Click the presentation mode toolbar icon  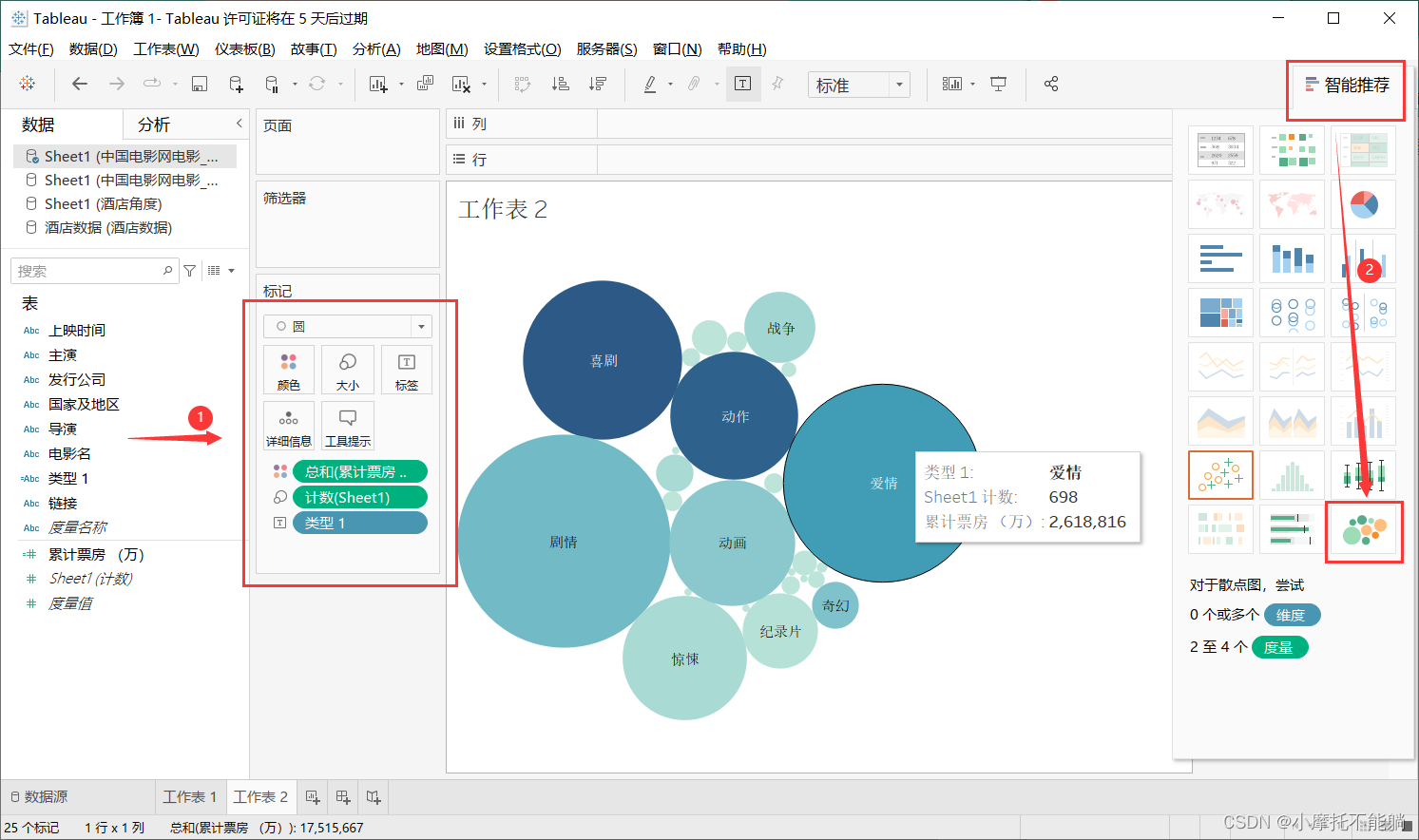(998, 84)
